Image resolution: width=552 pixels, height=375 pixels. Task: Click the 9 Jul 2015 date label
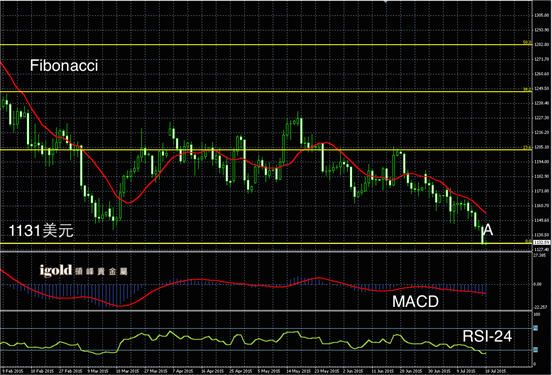[x=466, y=371]
